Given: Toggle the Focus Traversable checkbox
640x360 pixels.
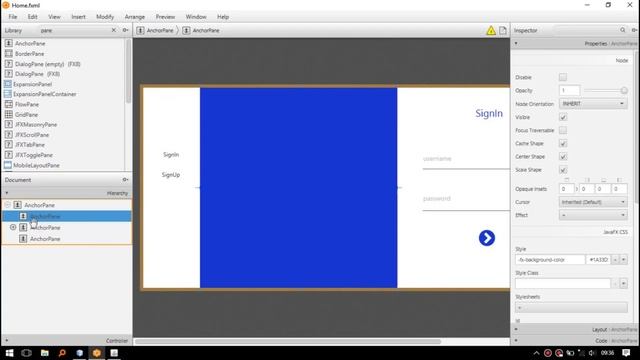Looking at the screenshot, I should 563,130.
